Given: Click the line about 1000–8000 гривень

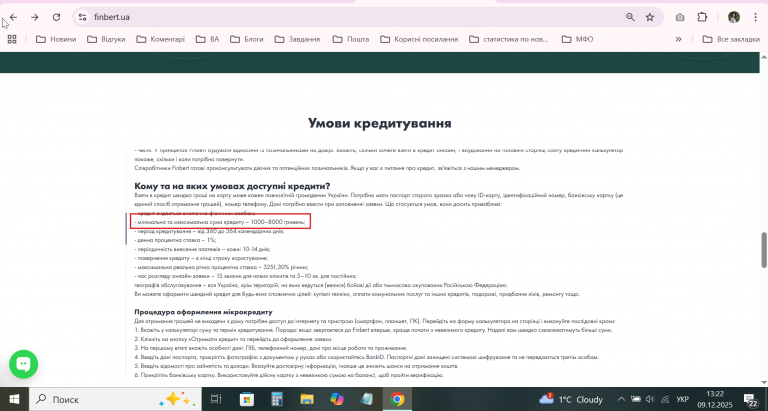Looking at the screenshot, I should click(220, 222).
